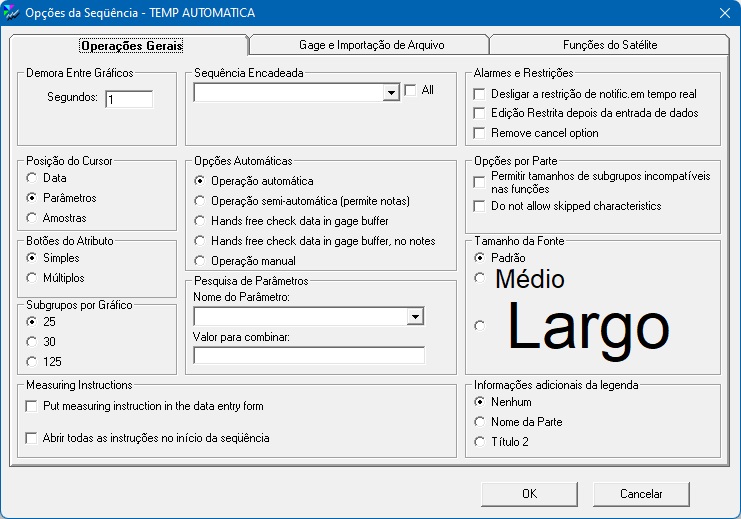Switch to the Operações Gerais tab
Screen dimensions: 741x519
132,45
